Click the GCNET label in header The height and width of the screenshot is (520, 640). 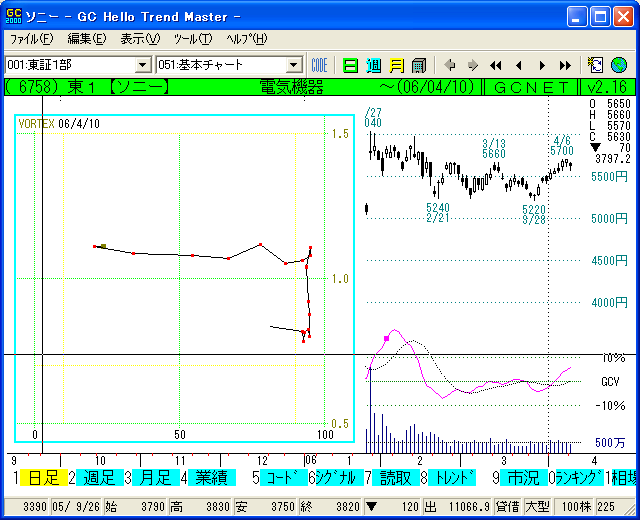coord(531,87)
